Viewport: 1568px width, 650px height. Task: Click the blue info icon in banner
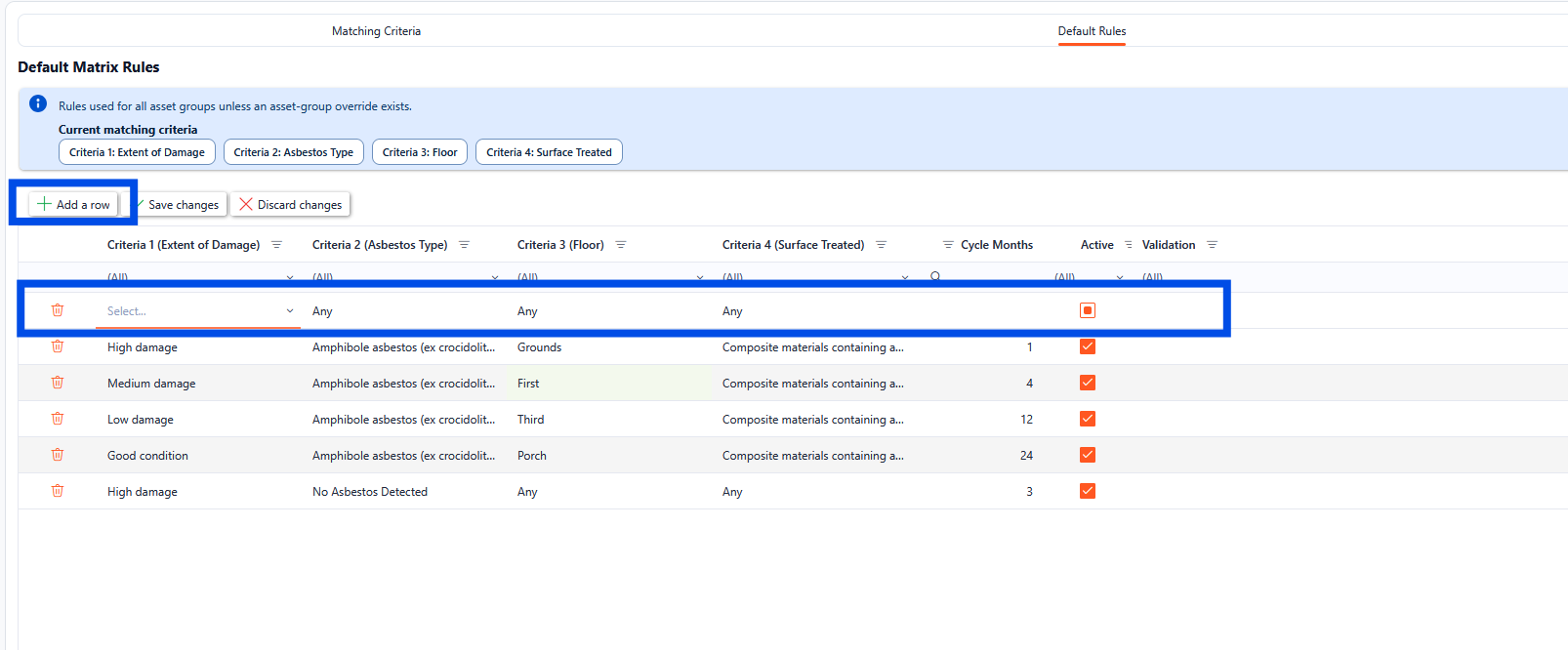[x=38, y=104]
